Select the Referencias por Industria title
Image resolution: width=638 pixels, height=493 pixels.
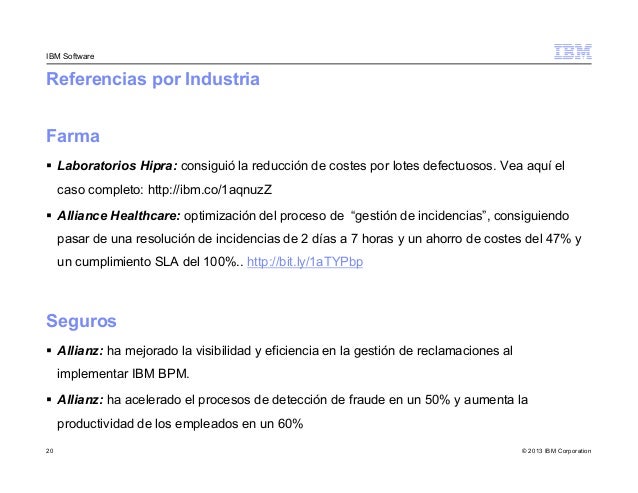pyautogui.click(x=153, y=79)
